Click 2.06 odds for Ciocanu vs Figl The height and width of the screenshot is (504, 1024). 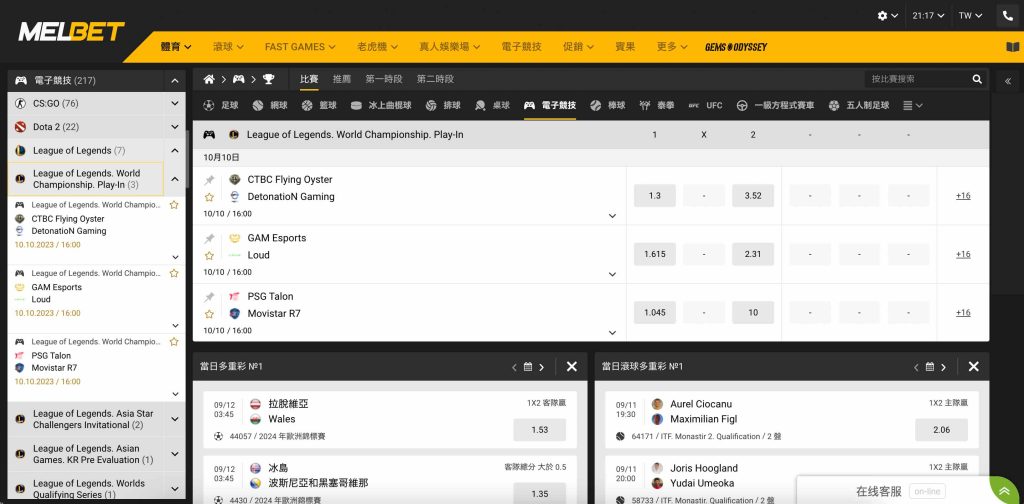point(941,430)
